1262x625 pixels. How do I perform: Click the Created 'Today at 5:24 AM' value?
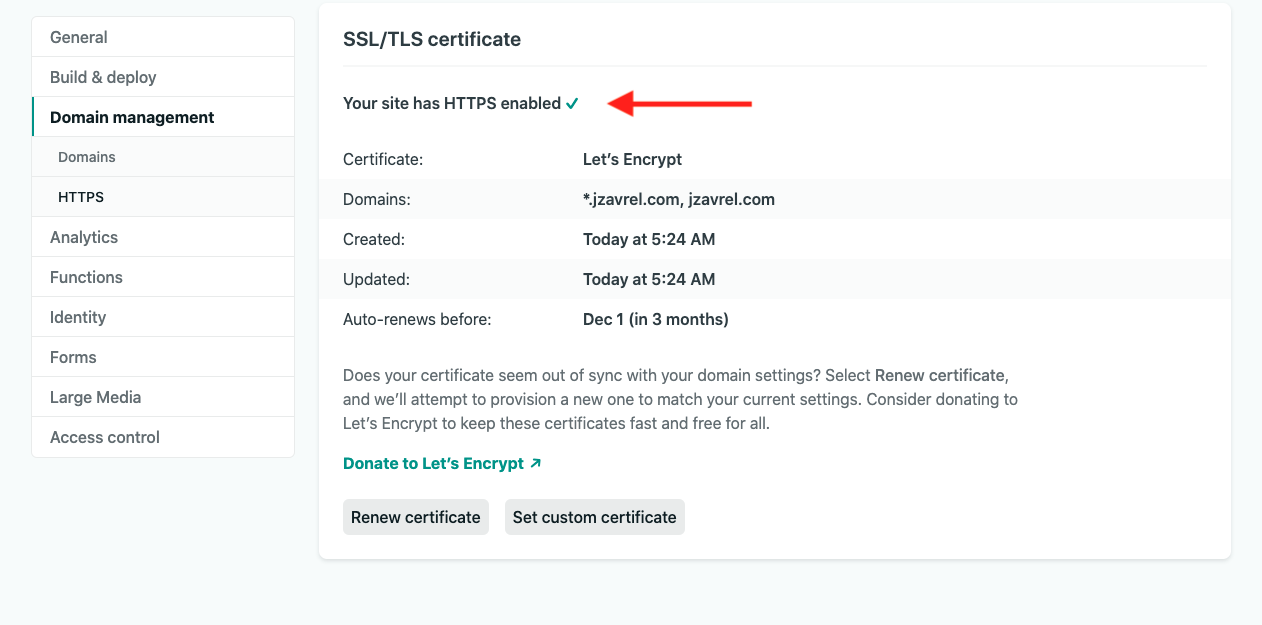point(649,239)
